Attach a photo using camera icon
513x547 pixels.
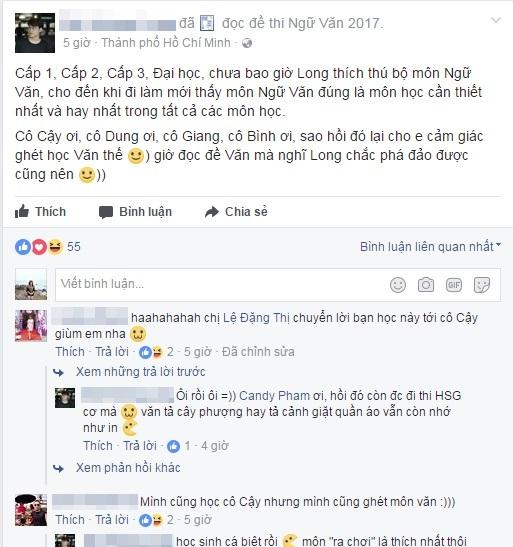pos(426,285)
